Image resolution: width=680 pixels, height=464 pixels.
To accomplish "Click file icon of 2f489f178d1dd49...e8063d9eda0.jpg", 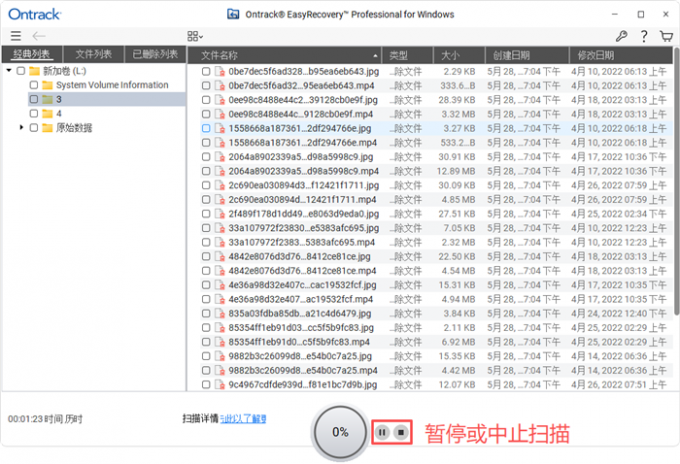I will [220, 214].
